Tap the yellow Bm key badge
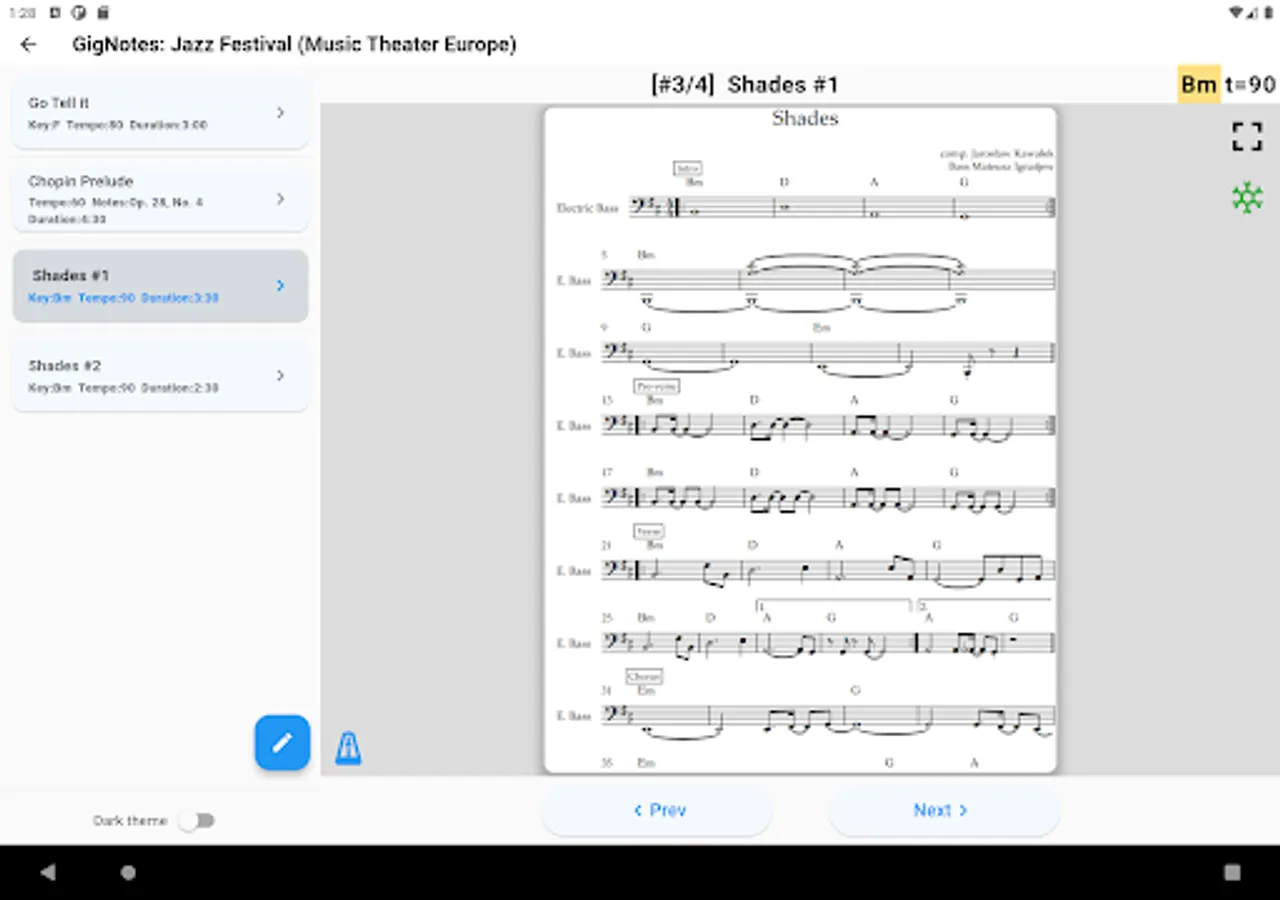The height and width of the screenshot is (900, 1280). (1199, 85)
